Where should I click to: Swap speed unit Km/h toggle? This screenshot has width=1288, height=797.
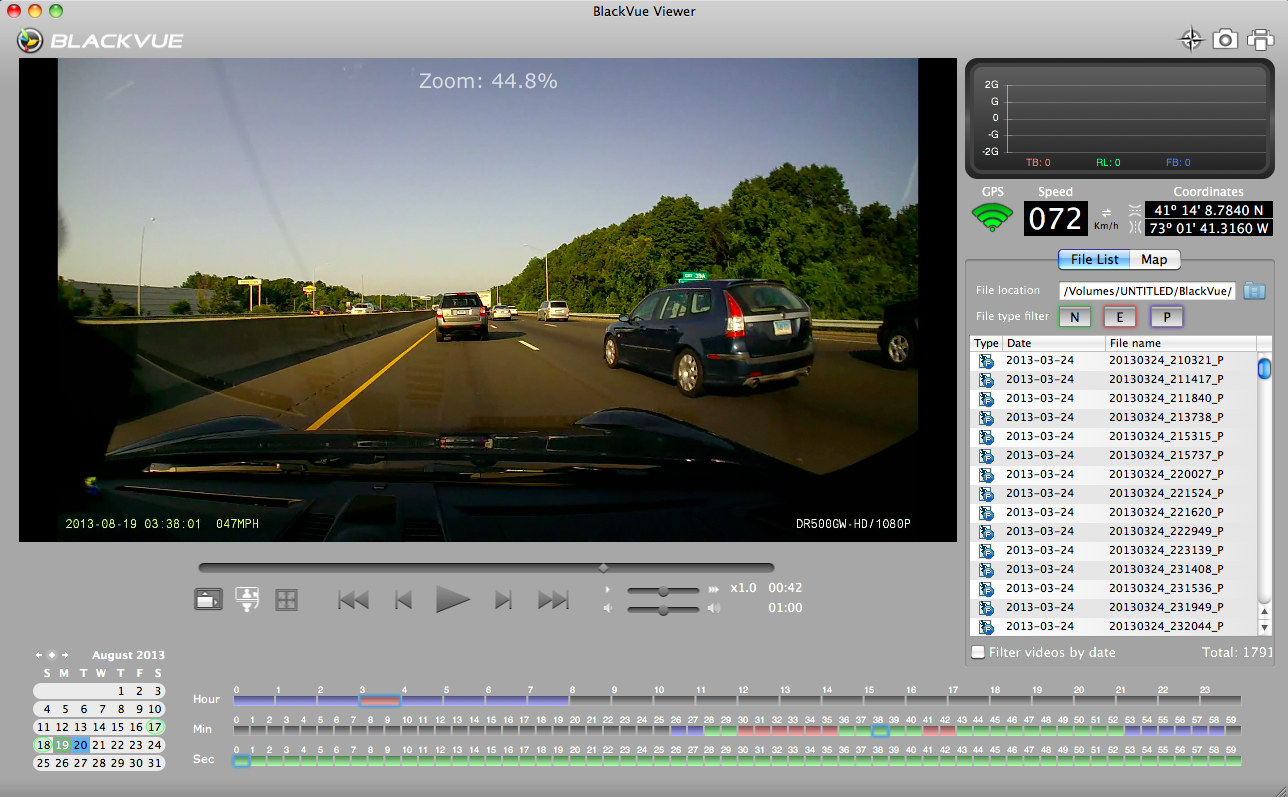1106,213
